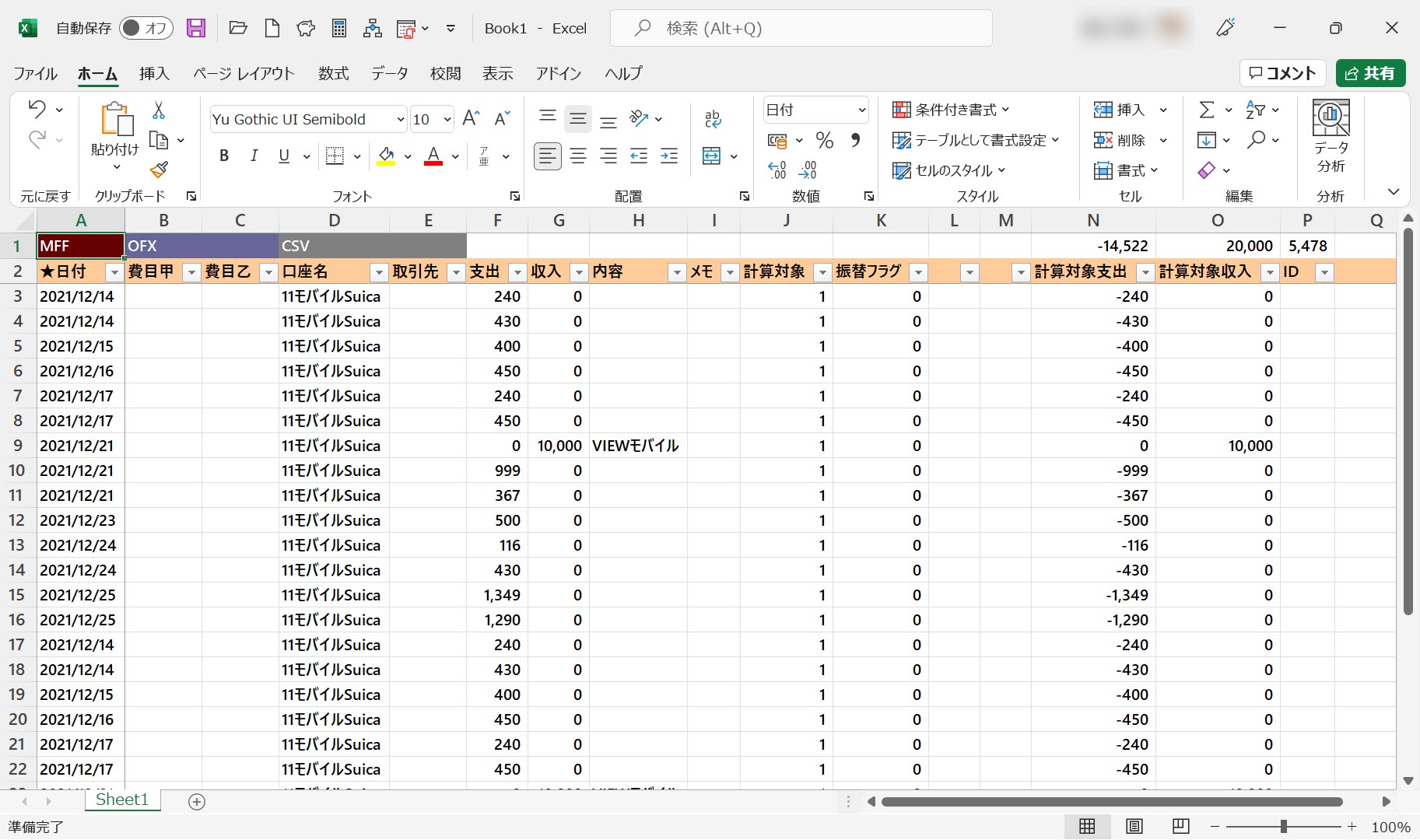Open filter dropdown for 支出 column
Screen dimensions: 1420x840
pos(517,272)
